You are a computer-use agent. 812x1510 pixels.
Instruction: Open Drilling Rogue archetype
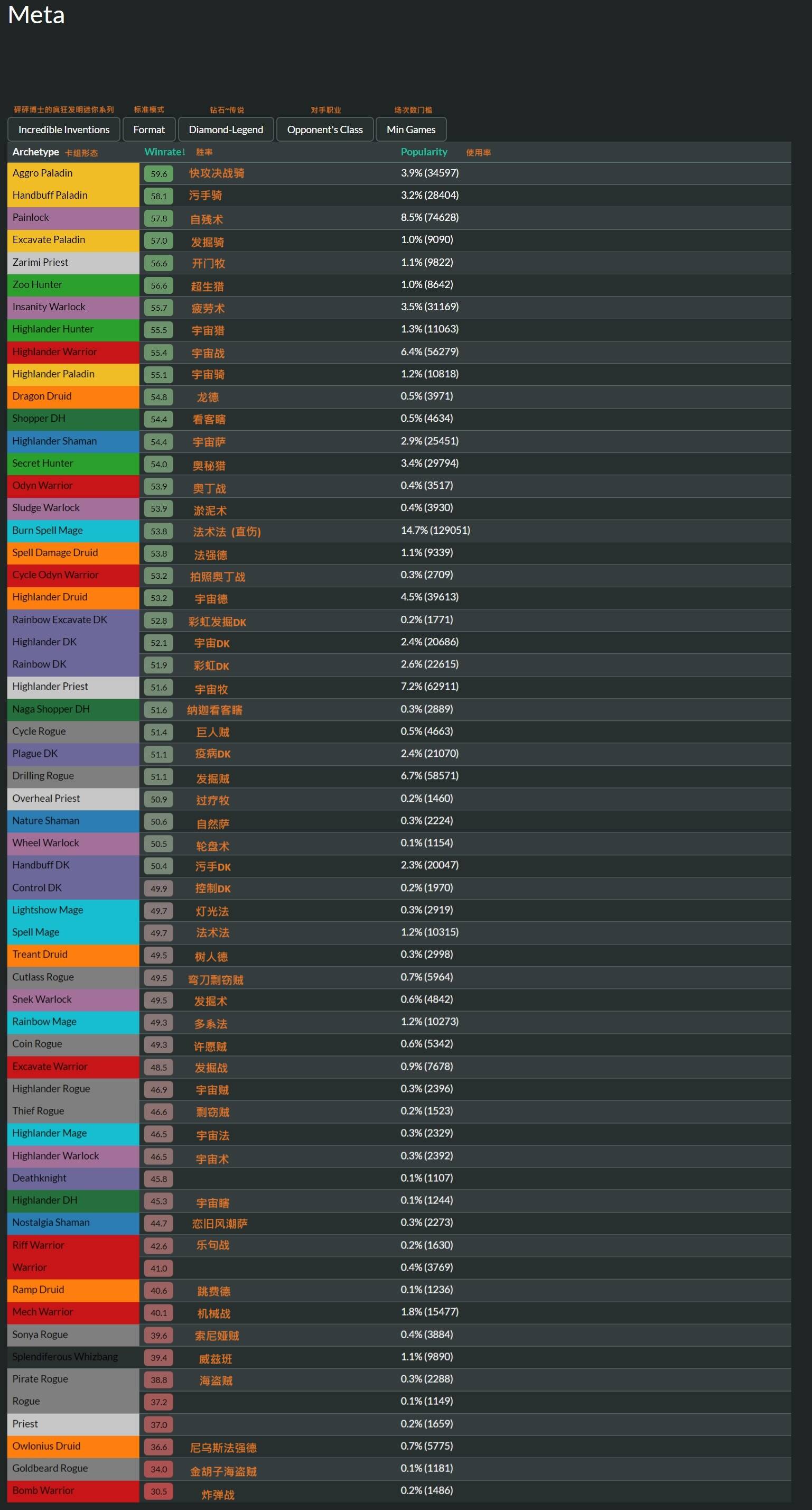tap(73, 777)
